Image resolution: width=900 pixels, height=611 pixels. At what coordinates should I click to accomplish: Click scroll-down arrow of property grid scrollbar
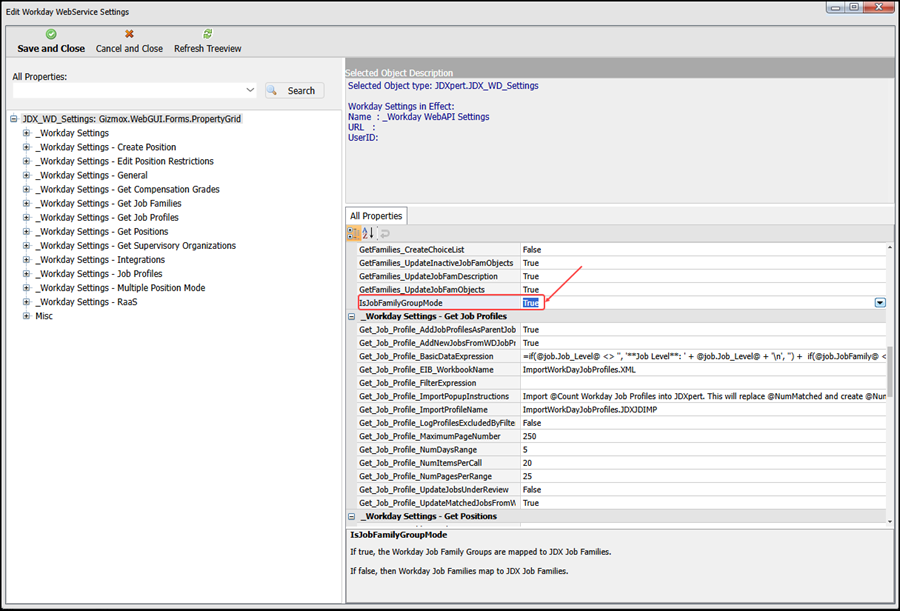coord(890,521)
